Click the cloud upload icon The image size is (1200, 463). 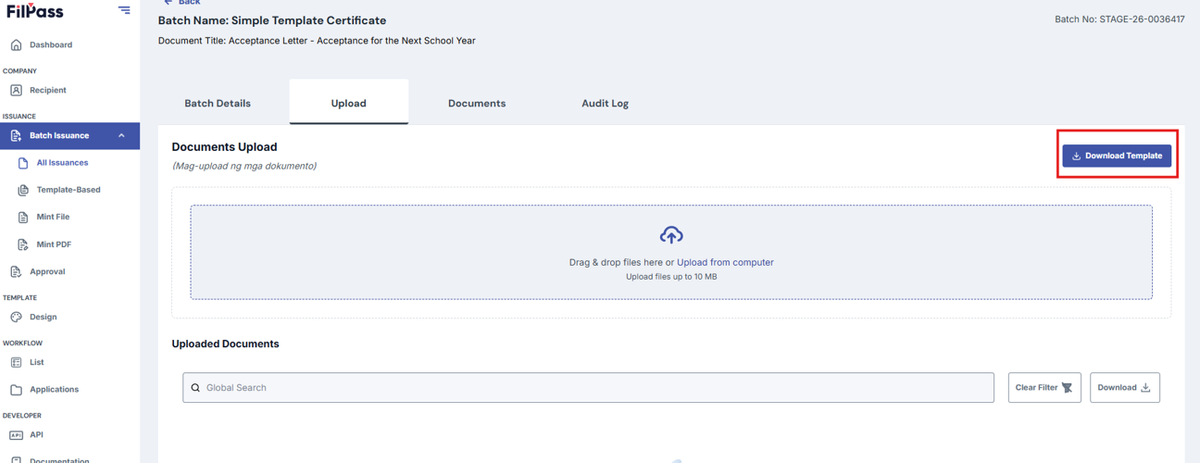(x=671, y=235)
